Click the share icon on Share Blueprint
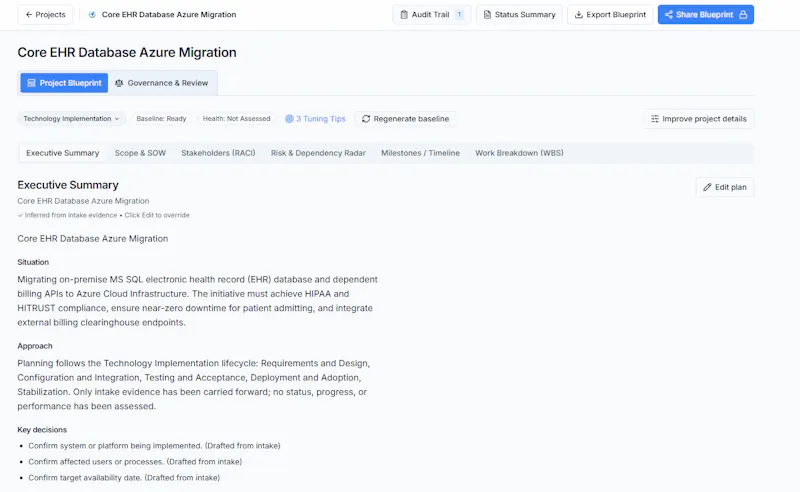The width and height of the screenshot is (800, 492). pos(669,15)
